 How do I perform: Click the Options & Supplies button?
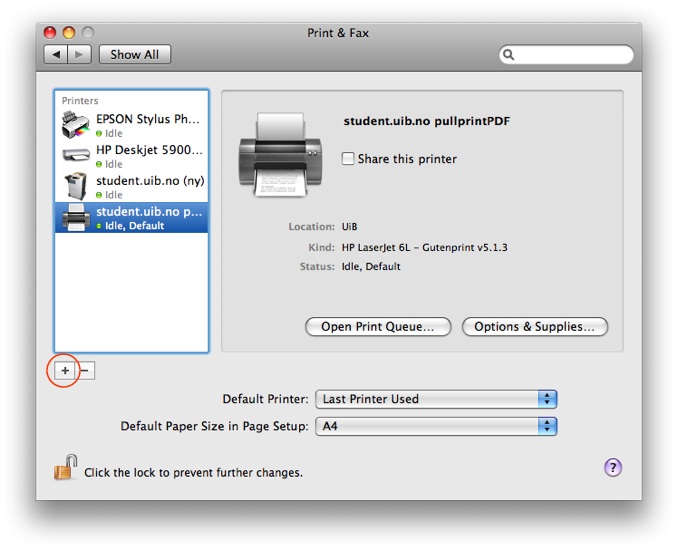tap(534, 327)
